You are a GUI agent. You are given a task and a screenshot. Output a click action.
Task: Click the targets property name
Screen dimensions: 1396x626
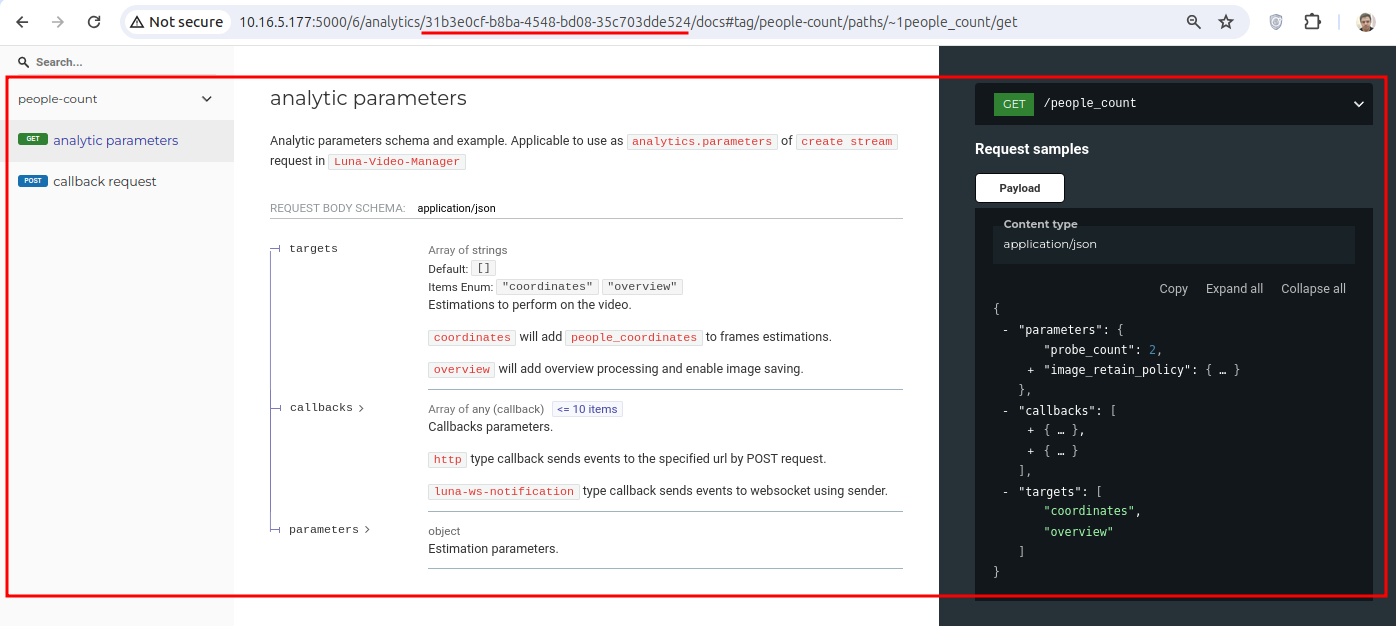tap(313, 249)
